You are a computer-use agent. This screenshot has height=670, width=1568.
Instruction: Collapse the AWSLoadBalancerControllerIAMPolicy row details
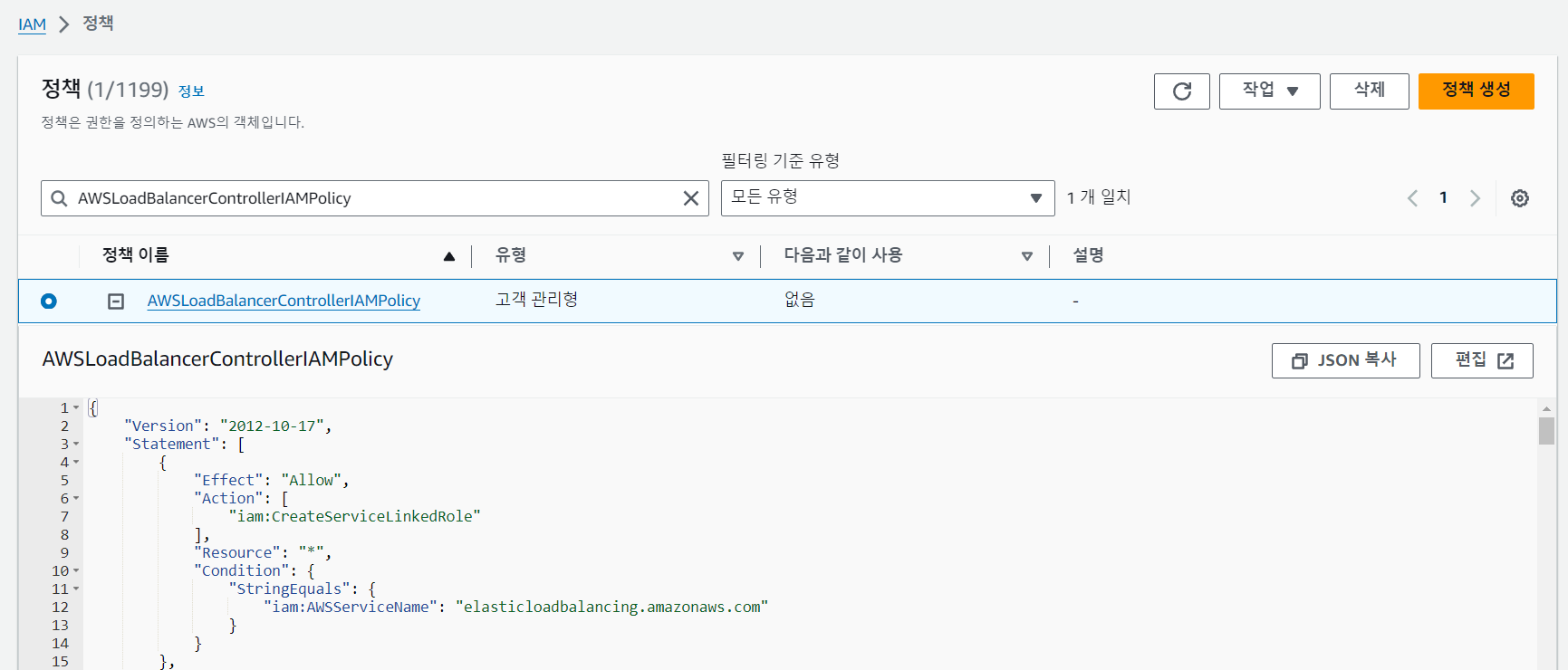tap(116, 301)
